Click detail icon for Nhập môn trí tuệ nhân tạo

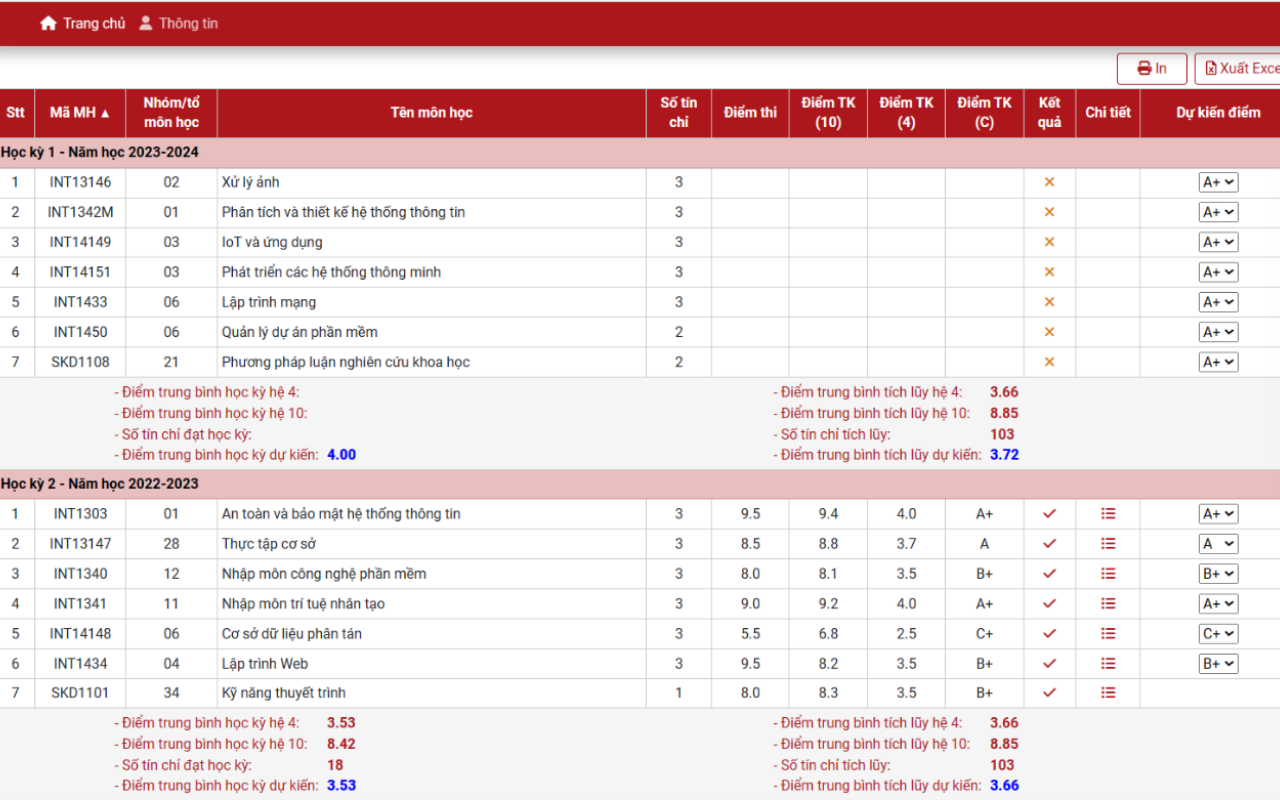click(x=1108, y=604)
